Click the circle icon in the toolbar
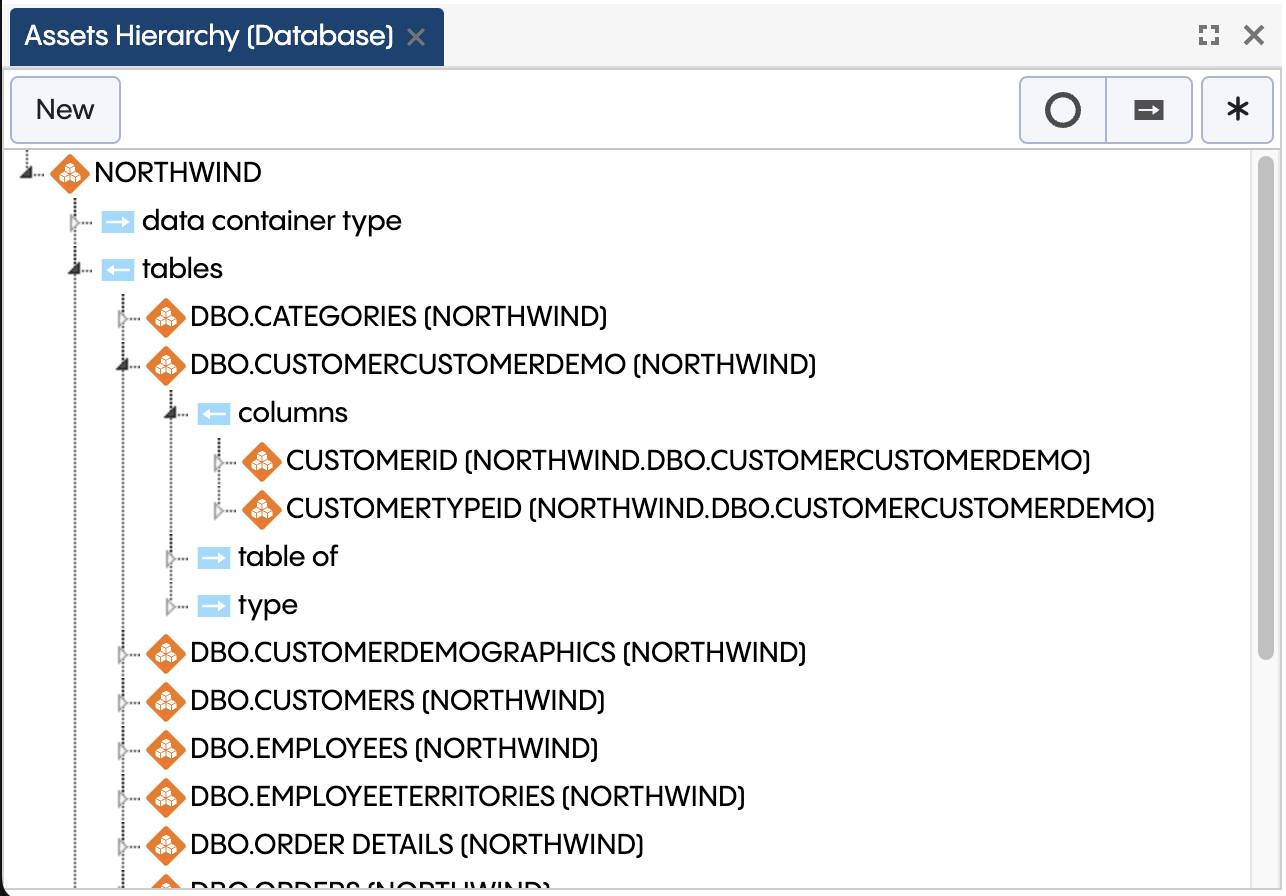The height and width of the screenshot is (896, 1286). [x=1062, y=110]
